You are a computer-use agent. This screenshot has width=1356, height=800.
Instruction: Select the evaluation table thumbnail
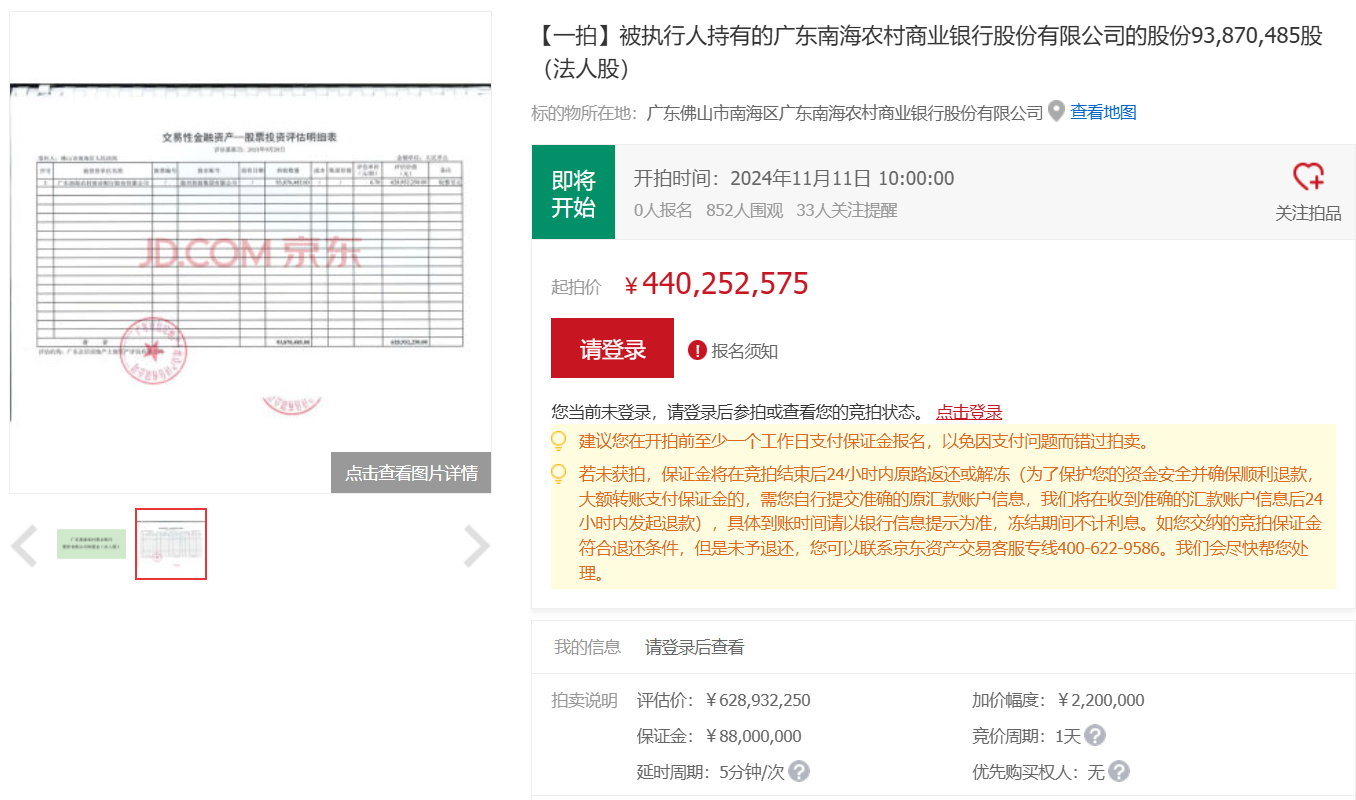tap(170, 544)
